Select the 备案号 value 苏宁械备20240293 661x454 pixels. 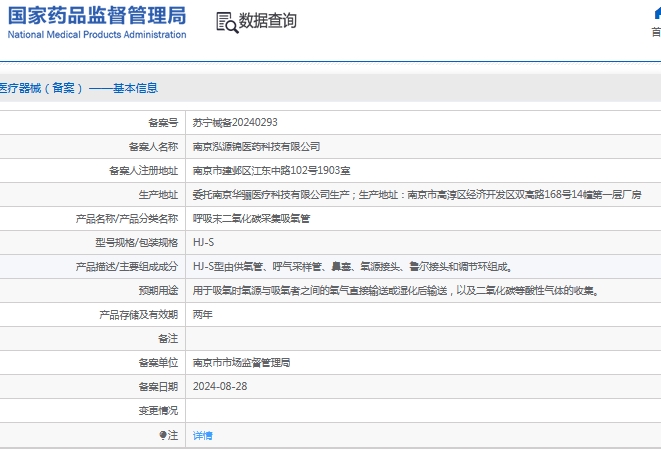pyautogui.click(x=235, y=122)
